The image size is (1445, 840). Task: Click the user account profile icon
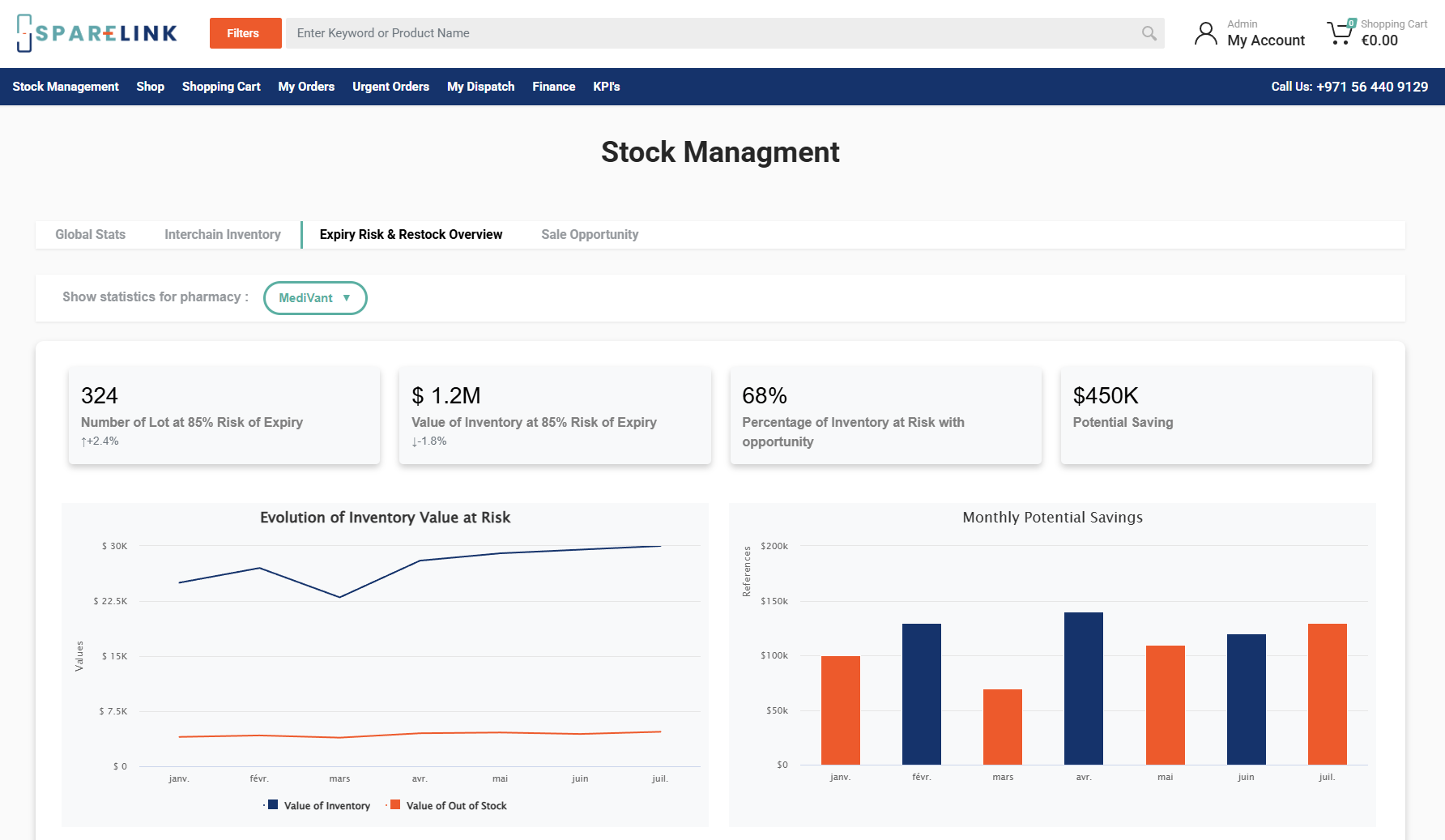pos(1205,33)
